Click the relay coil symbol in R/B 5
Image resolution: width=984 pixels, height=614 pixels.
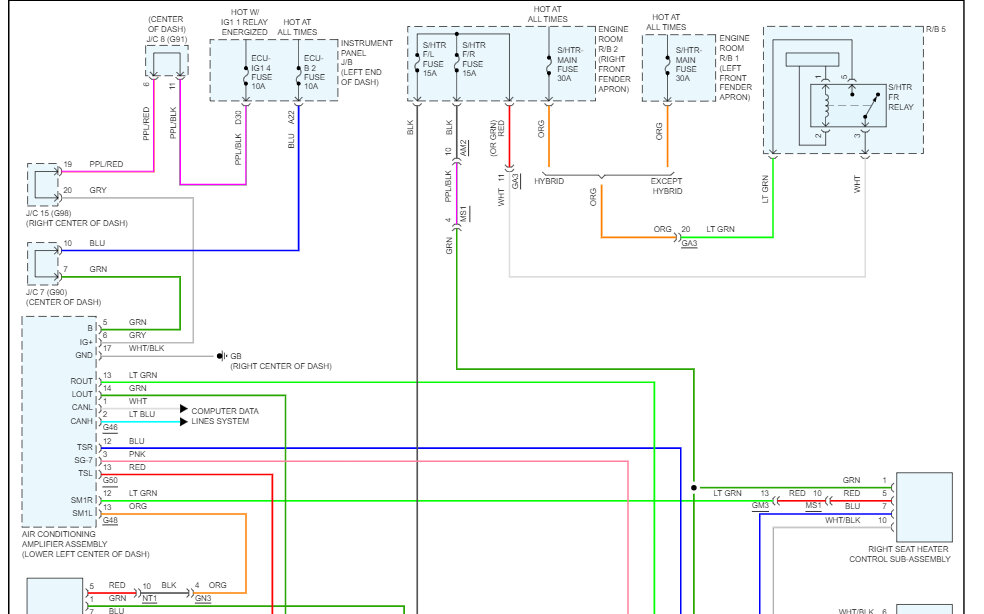pos(826,105)
